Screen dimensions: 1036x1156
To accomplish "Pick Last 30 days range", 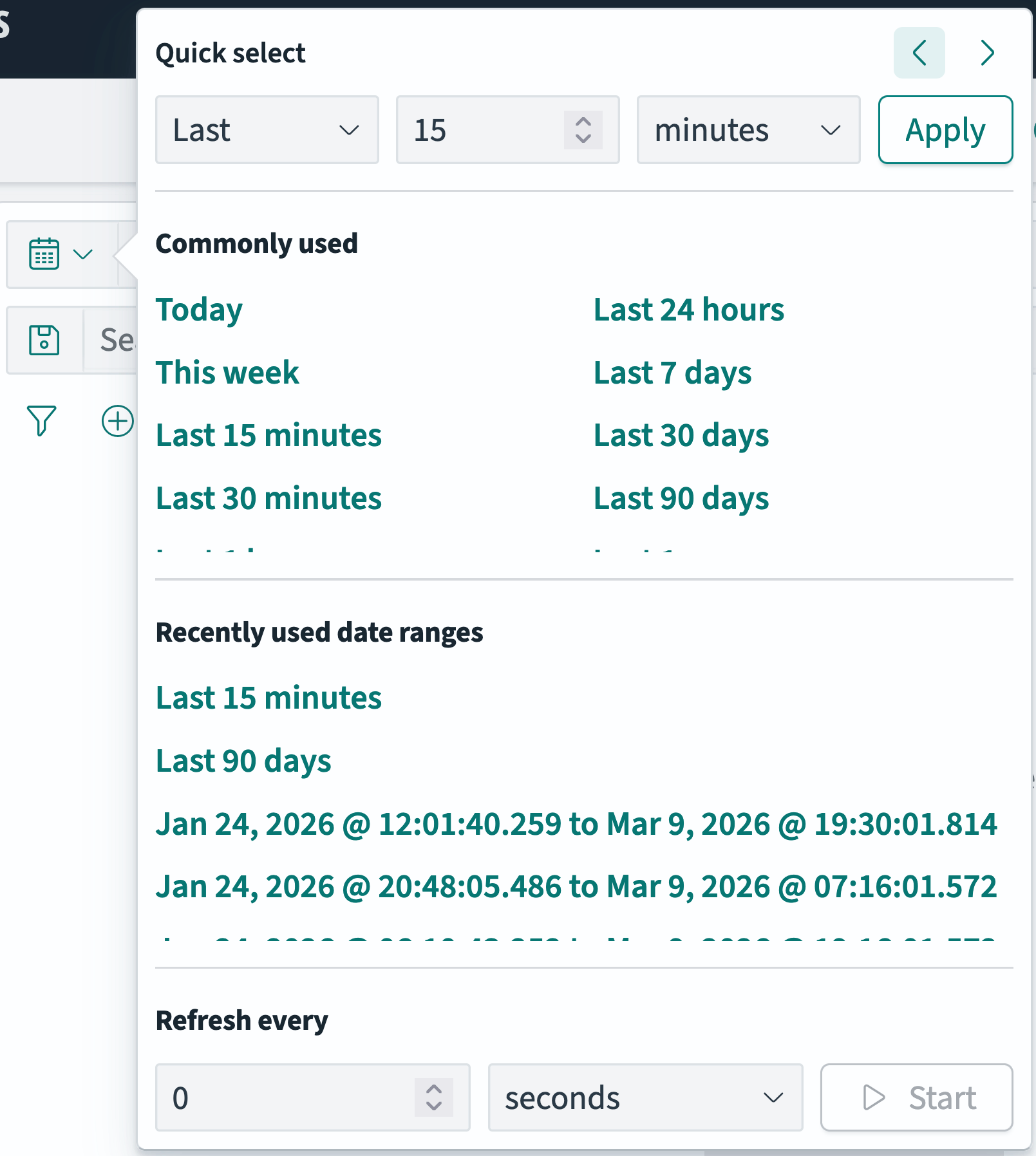I will click(681, 436).
